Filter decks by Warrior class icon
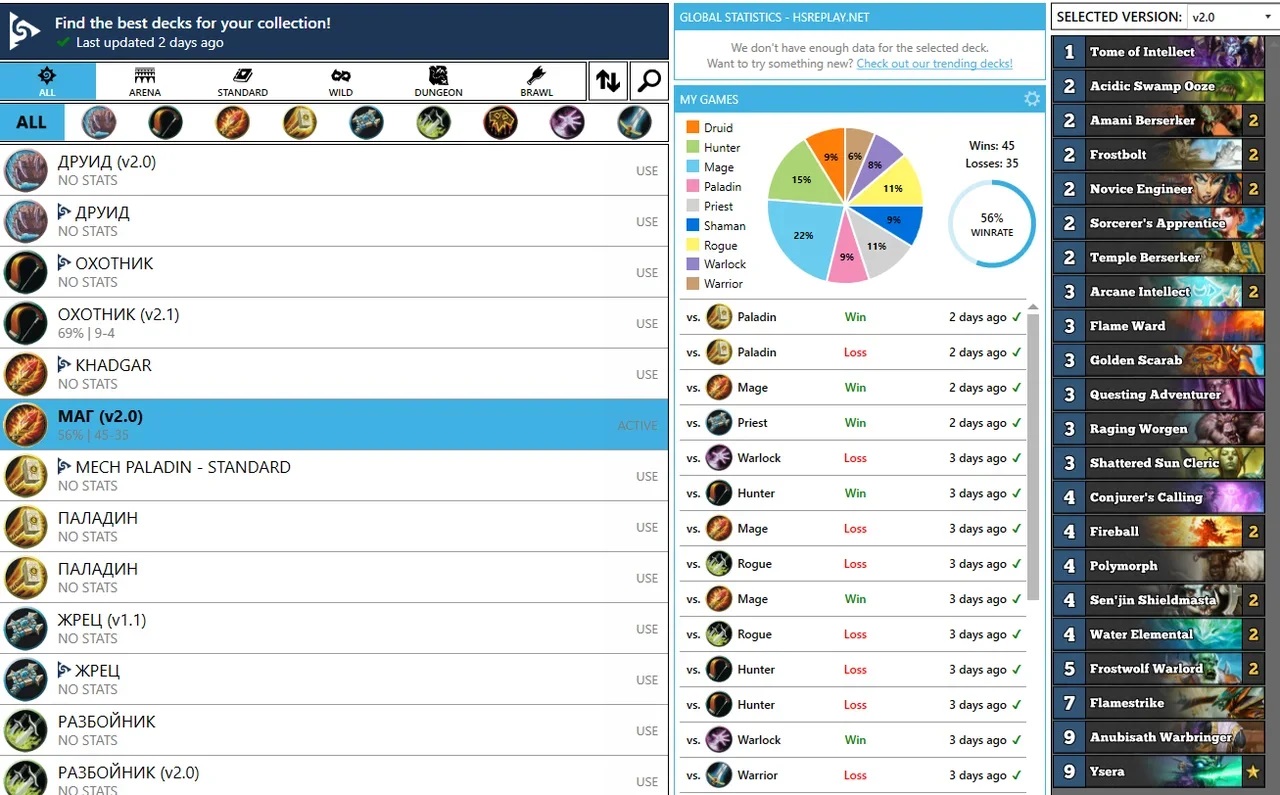Viewport: 1280px width, 795px height. point(634,122)
